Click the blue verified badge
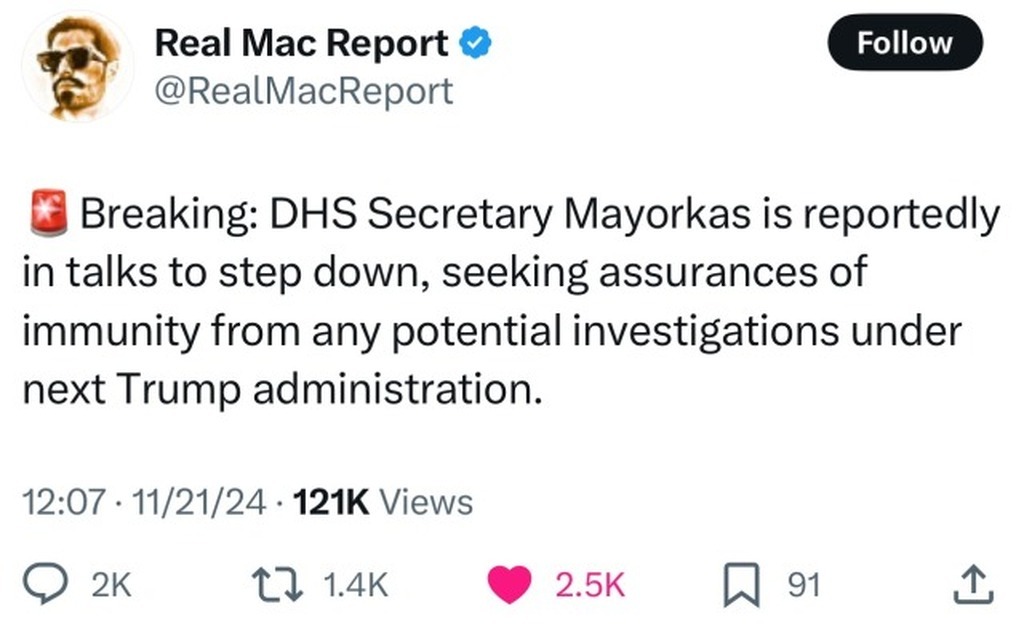The height and width of the screenshot is (641, 1024). point(475,43)
